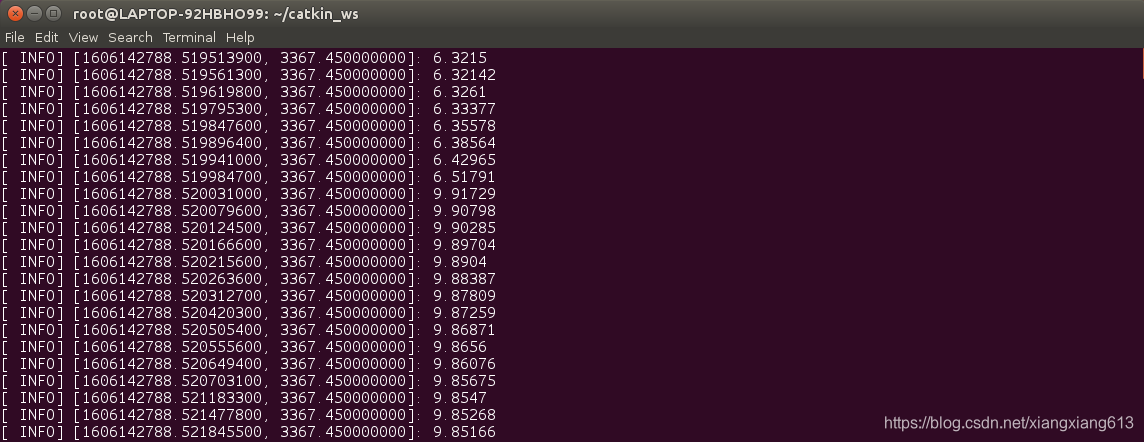Close the terminal window
This screenshot has height=442, width=1144.
[x=15, y=13]
